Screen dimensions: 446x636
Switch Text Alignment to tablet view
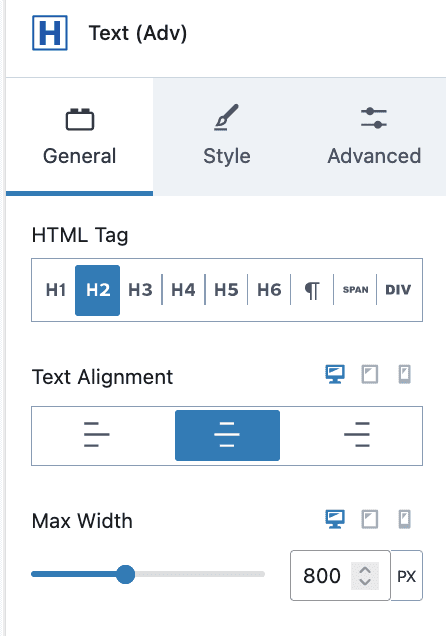point(370,374)
